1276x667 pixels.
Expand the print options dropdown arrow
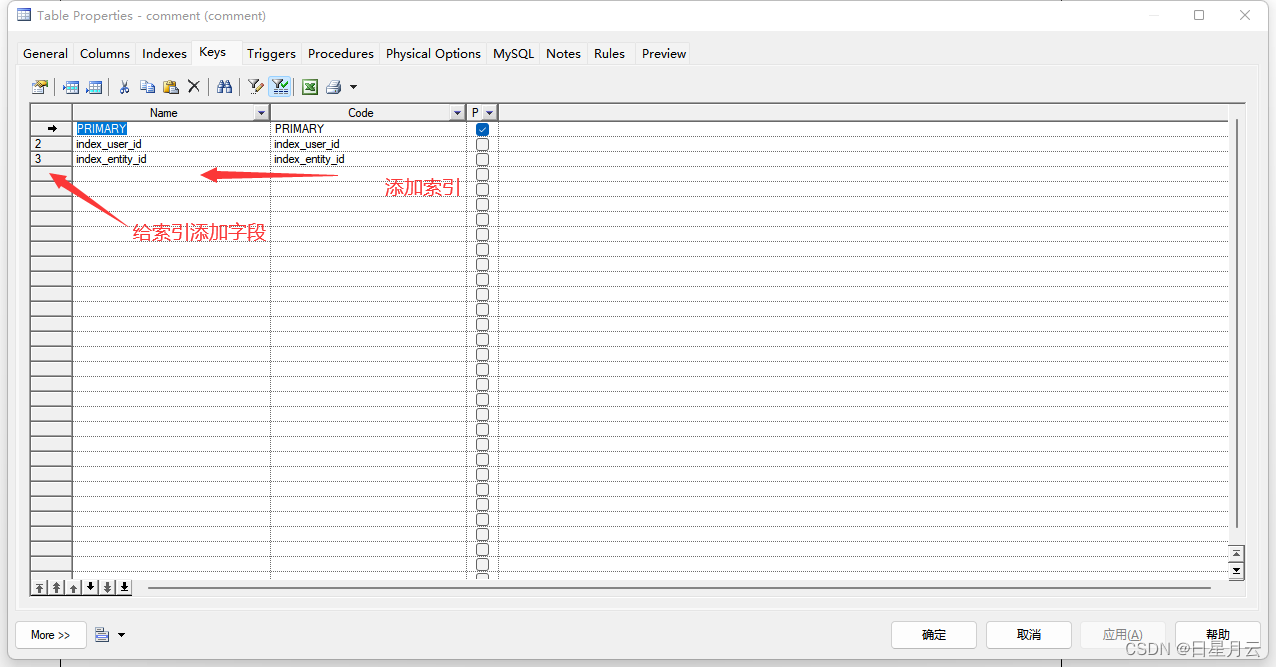[x=353, y=87]
